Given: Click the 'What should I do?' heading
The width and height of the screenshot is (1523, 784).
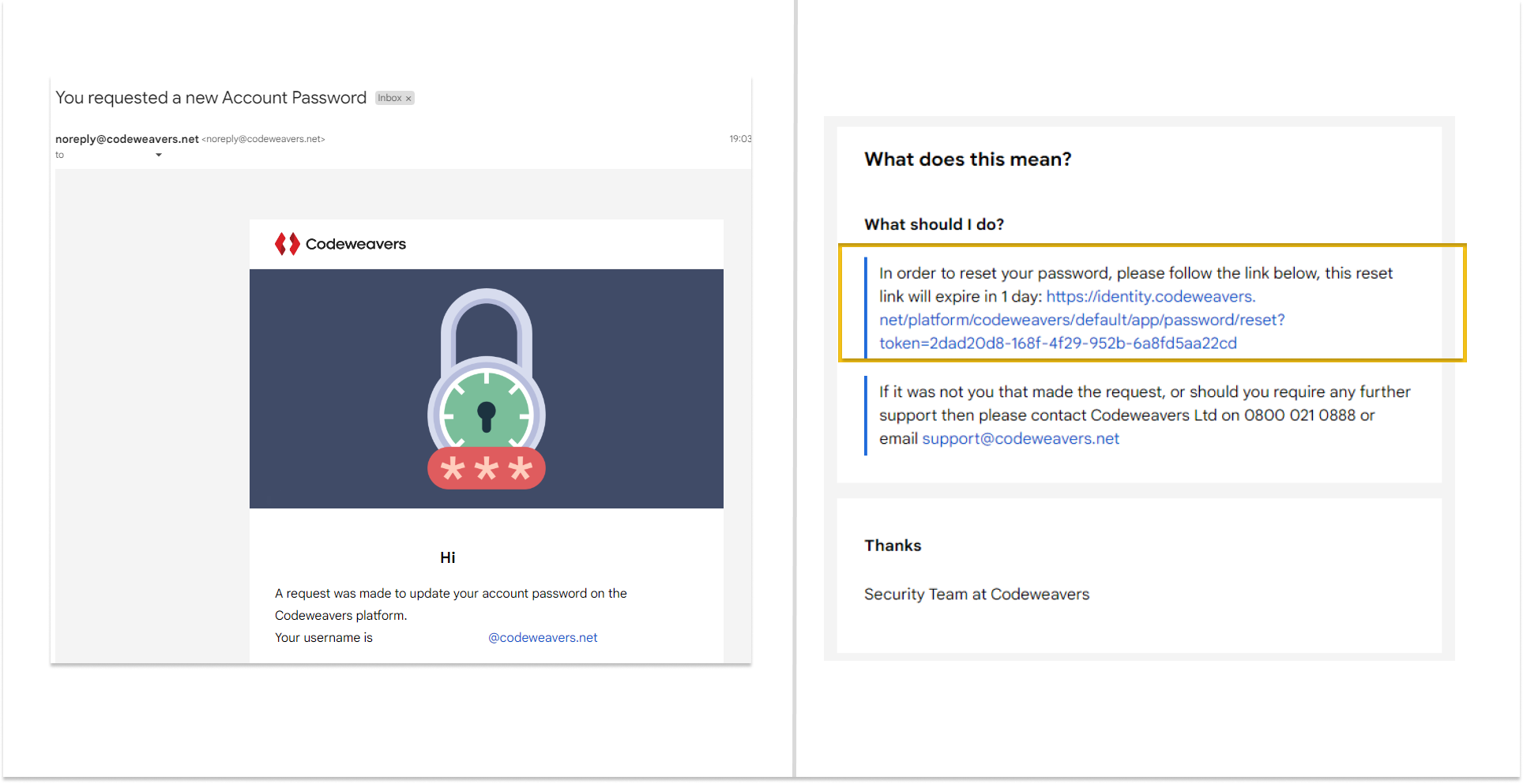Looking at the screenshot, I should click(934, 224).
